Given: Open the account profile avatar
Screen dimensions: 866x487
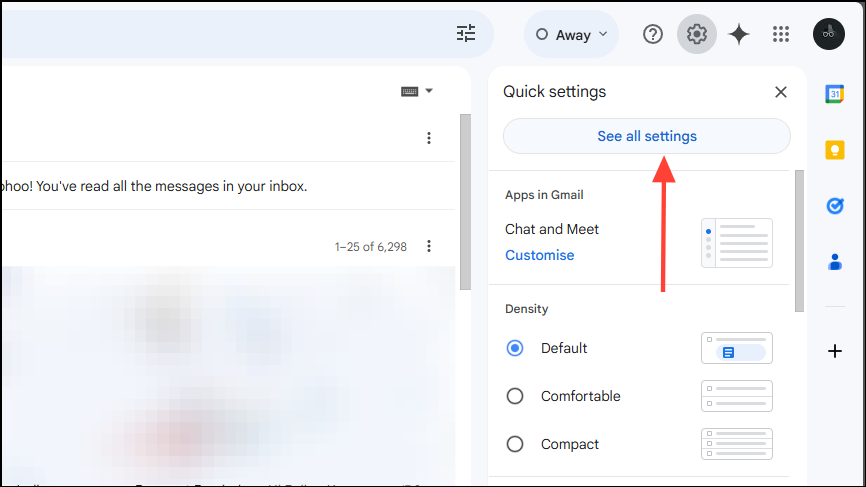Looking at the screenshot, I should click(x=828, y=34).
